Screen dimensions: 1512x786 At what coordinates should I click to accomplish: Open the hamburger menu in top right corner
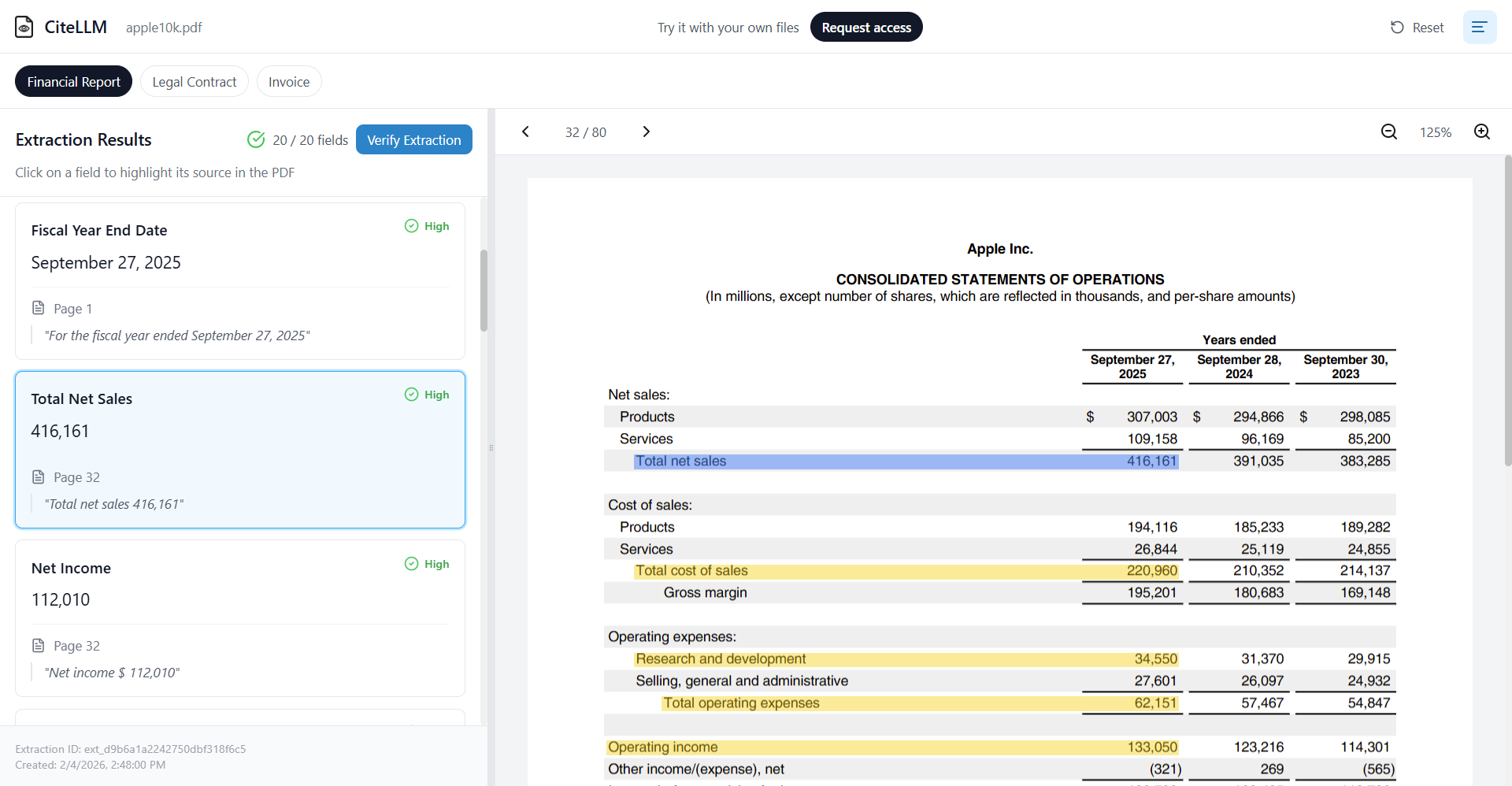tap(1479, 27)
